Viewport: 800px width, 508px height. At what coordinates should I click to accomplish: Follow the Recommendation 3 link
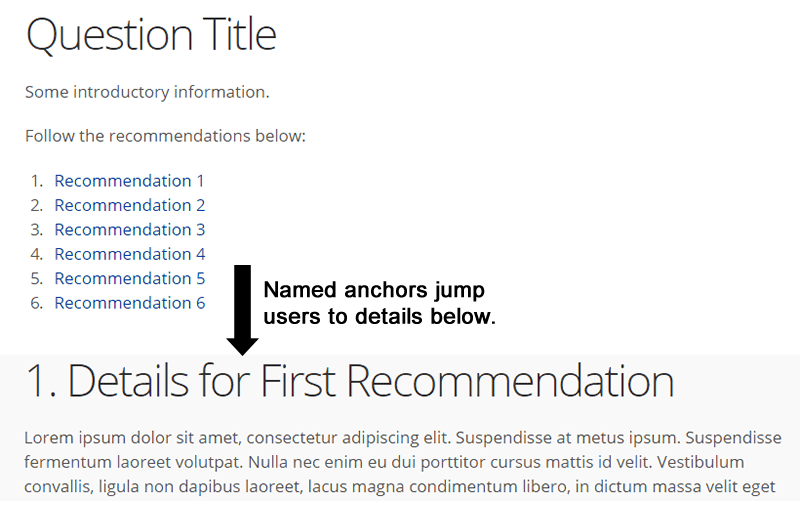click(x=130, y=230)
